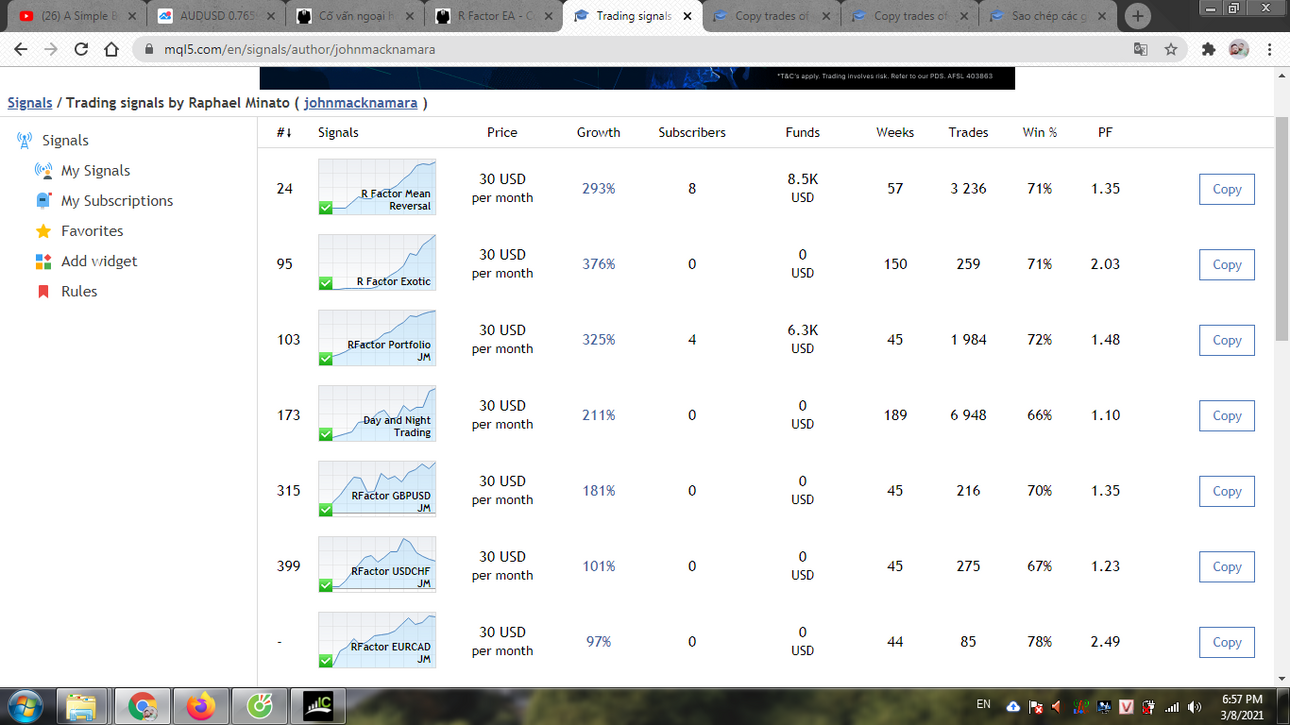Go forward with the browser forward arrow
The width and height of the screenshot is (1290, 725).
51,49
